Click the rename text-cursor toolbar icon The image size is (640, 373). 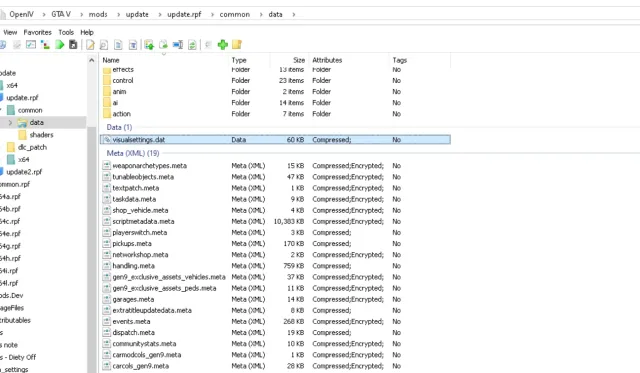click(178, 44)
